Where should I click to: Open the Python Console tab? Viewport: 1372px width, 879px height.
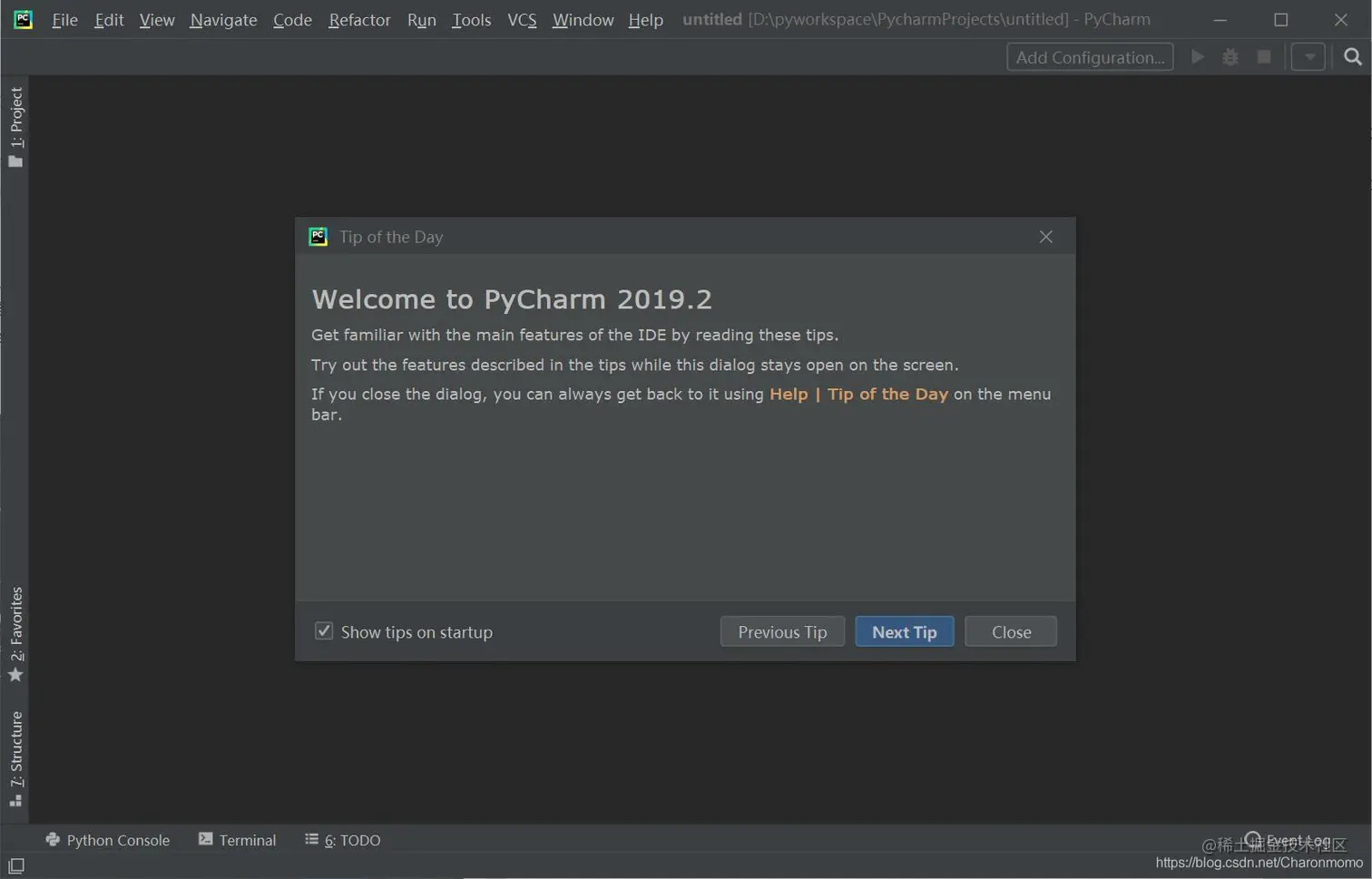click(x=107, y=840)
